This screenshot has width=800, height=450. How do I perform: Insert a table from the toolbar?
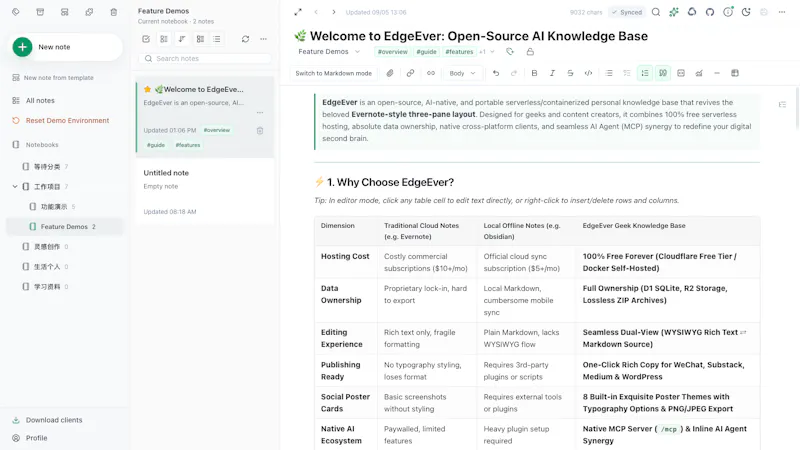(x=735, y=73)
